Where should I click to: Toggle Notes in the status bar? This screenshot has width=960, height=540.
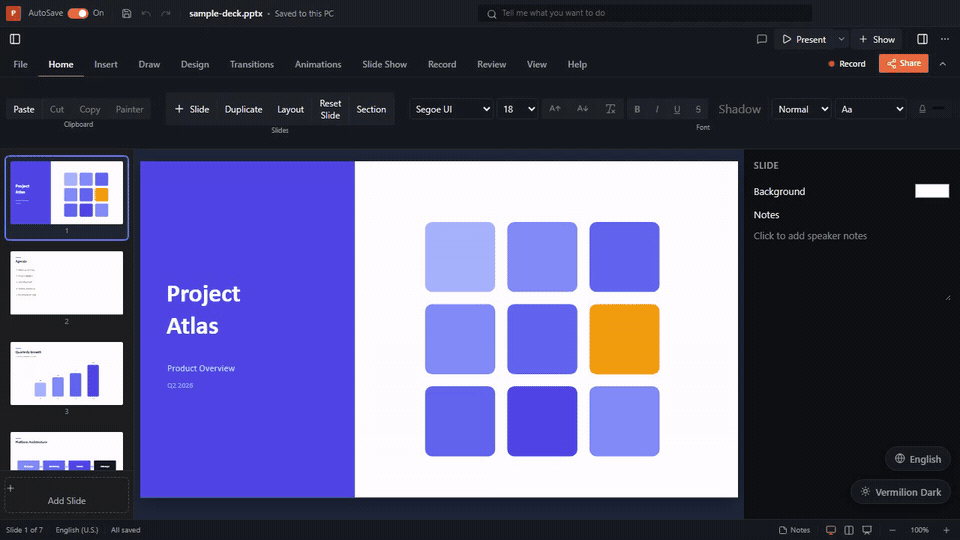point(794,530)
